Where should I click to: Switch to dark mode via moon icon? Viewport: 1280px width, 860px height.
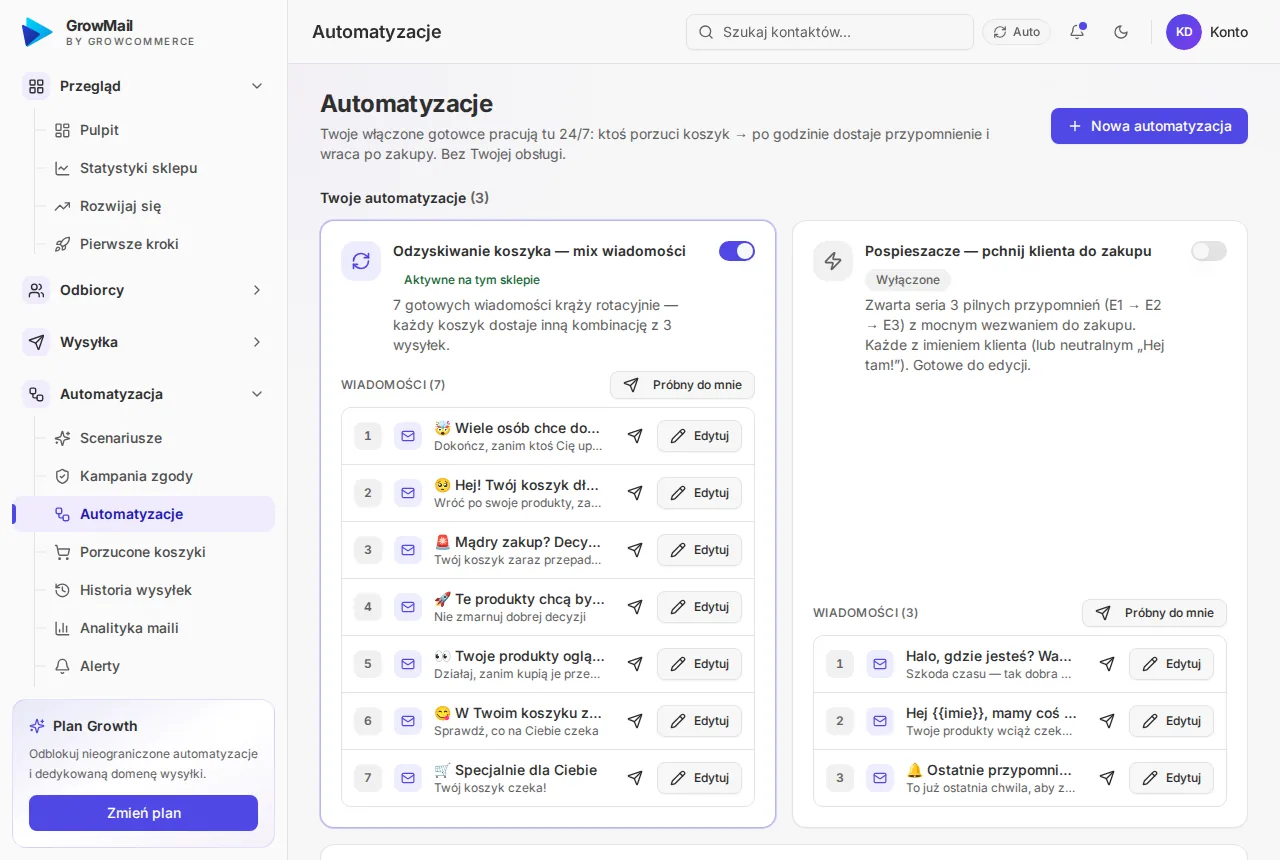pyautogui.click(x=1121, y=32)
